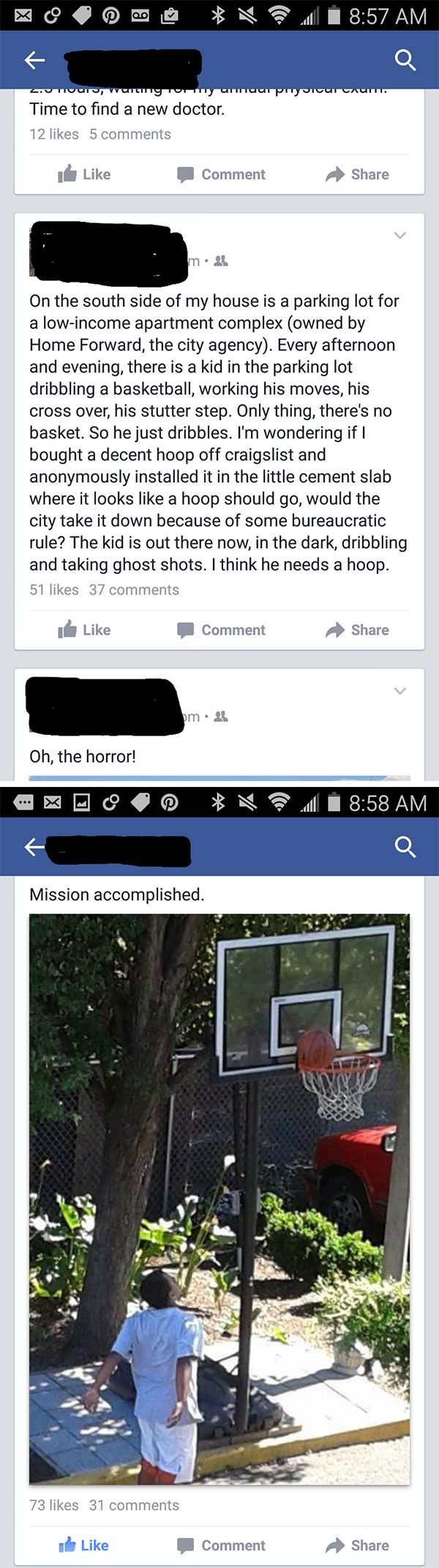Comment on the doctor post
The image size is (439, 1568).
click(x=221, y=174)
